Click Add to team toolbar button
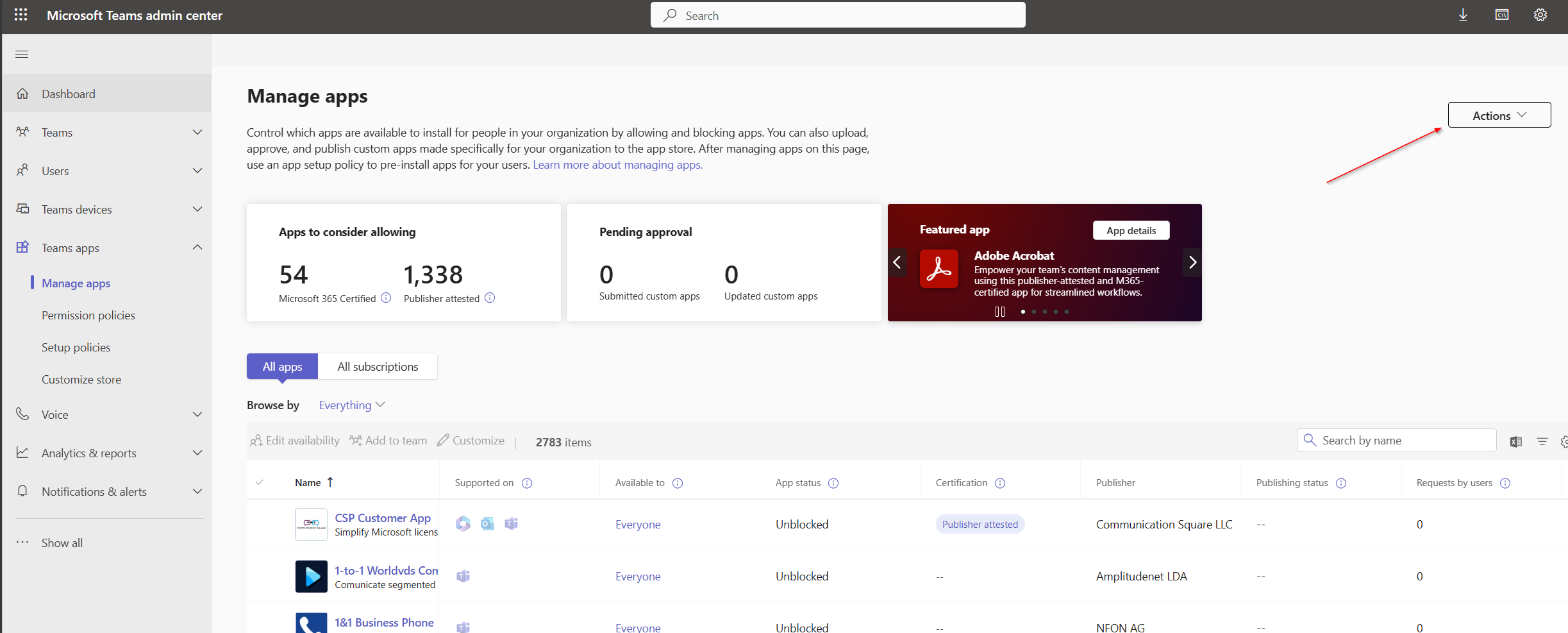The image size is (1568, 633). coord(388,441)
